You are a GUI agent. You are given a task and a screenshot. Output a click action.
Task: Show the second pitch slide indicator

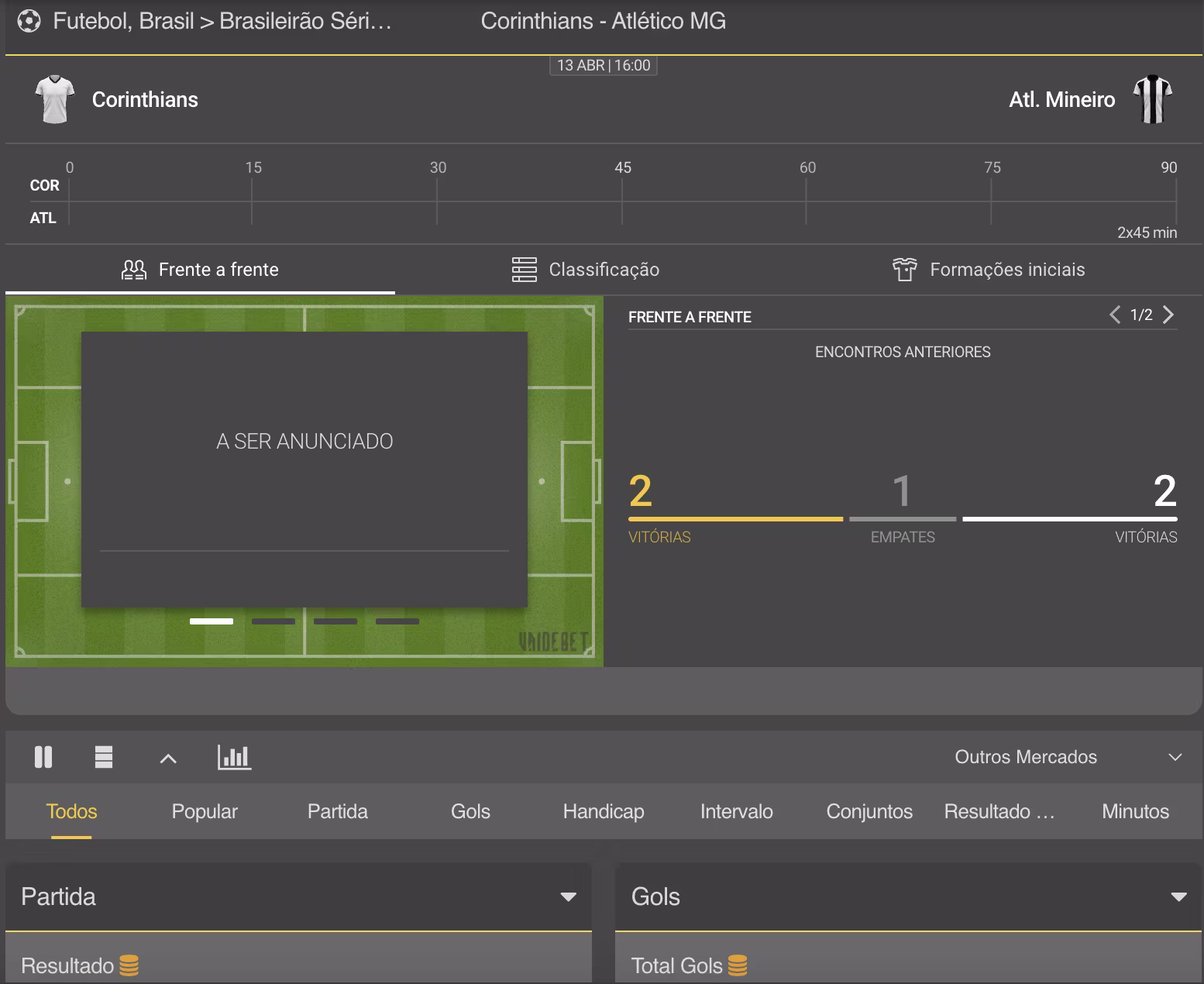(x=273, y=621)
